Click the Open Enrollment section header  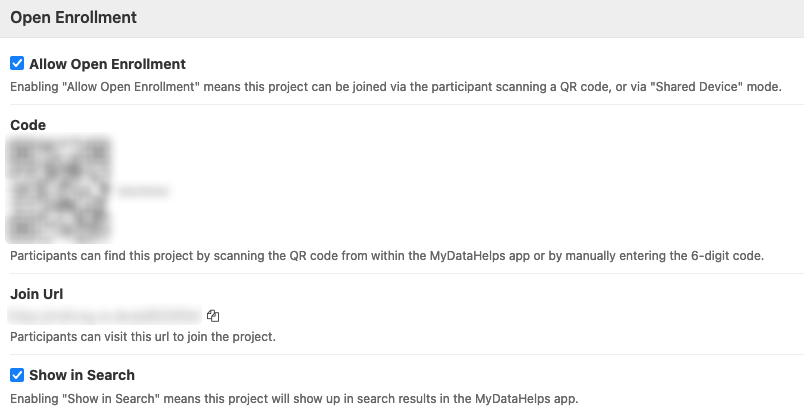73,17
